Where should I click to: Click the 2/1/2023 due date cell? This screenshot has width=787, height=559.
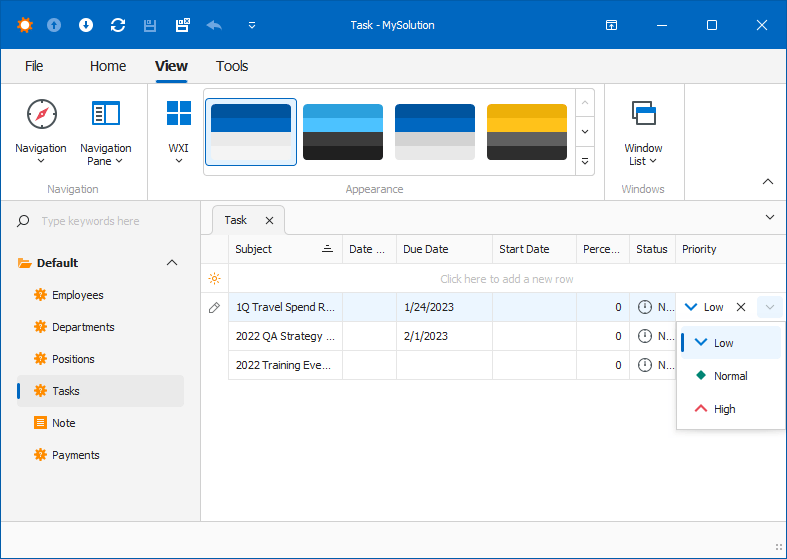444,336
